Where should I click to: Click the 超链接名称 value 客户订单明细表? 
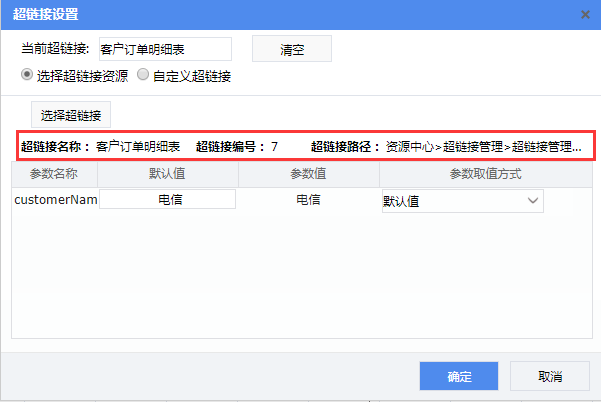click(x=138, y=146)
